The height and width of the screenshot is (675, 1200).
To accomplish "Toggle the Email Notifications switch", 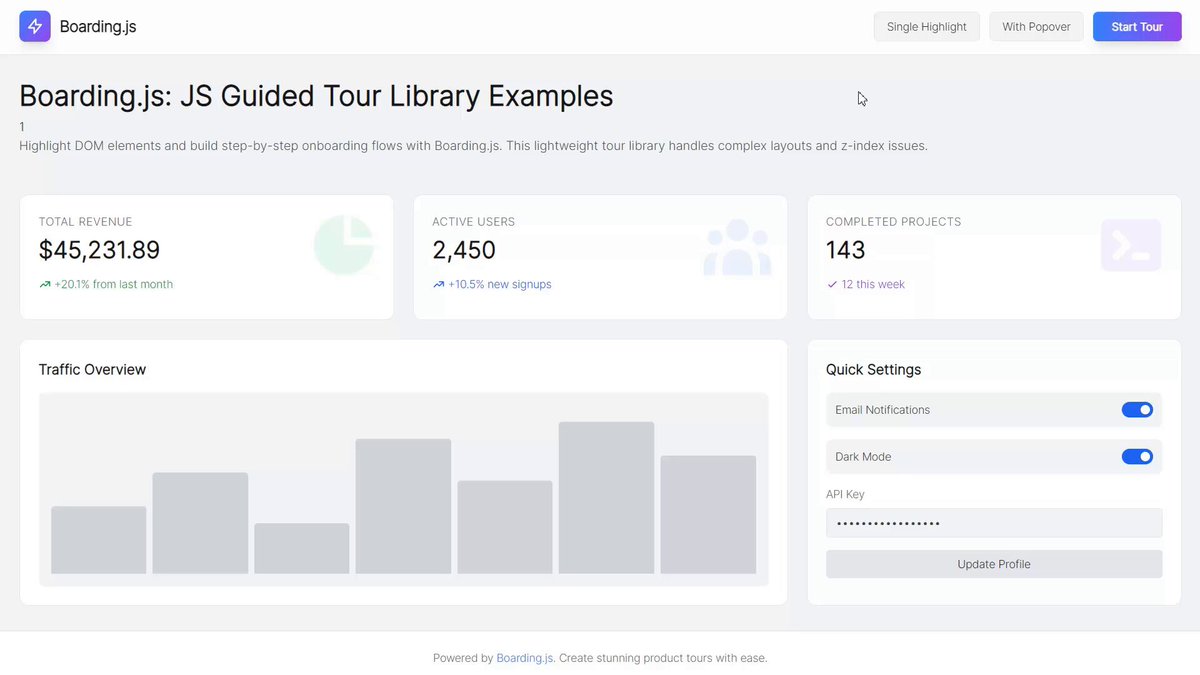I will point(1137,410).
